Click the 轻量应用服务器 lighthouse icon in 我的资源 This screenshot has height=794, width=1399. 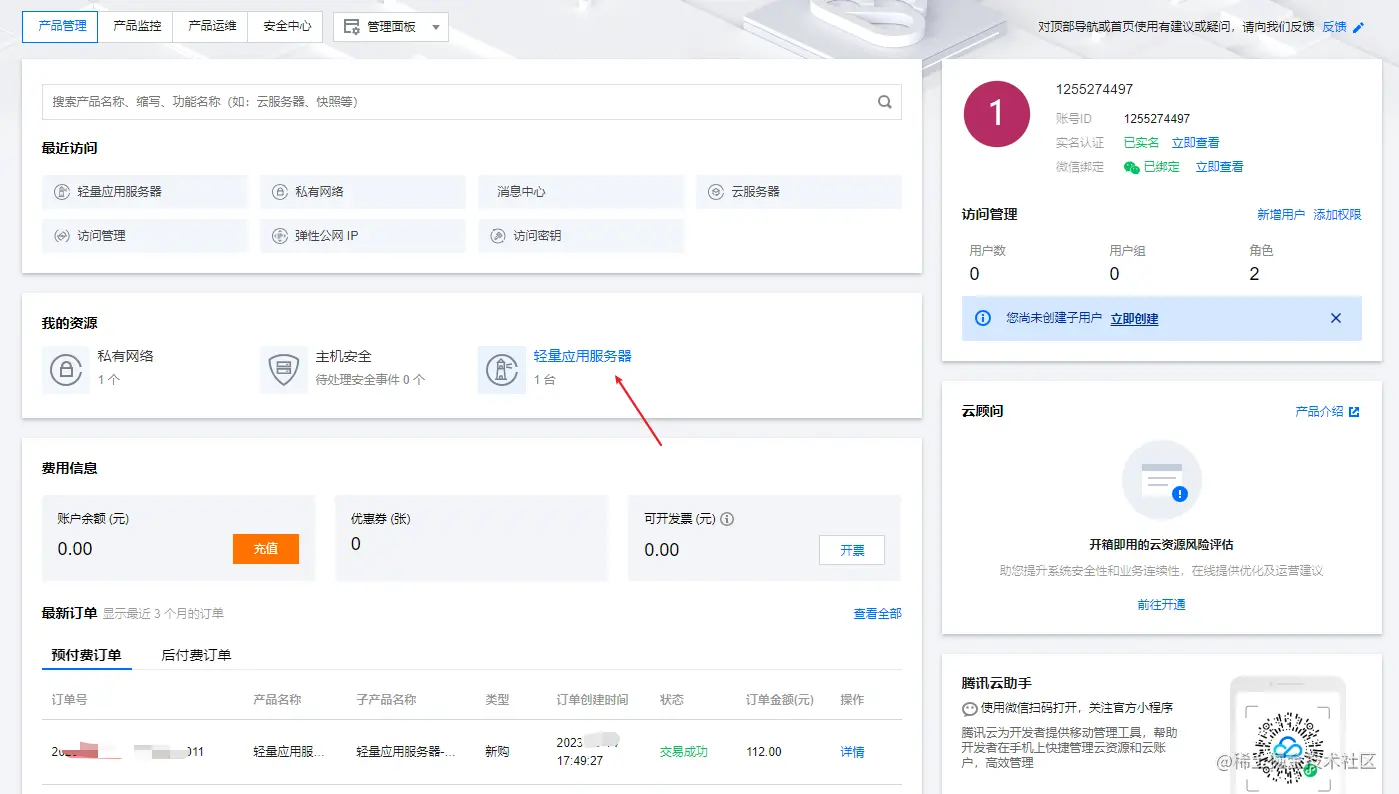coord(502,370)
